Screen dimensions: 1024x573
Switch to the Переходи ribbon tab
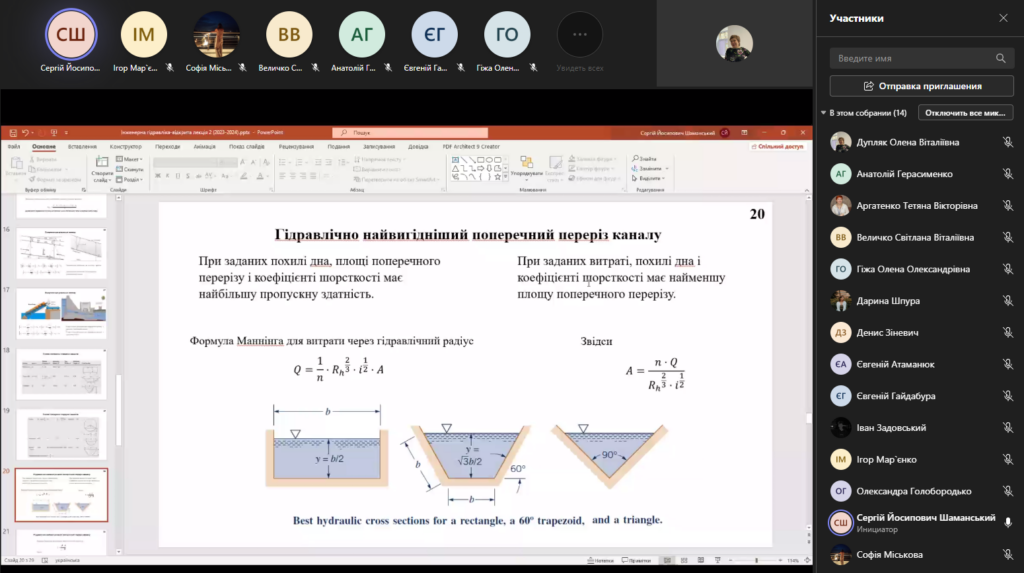point(167,146)
